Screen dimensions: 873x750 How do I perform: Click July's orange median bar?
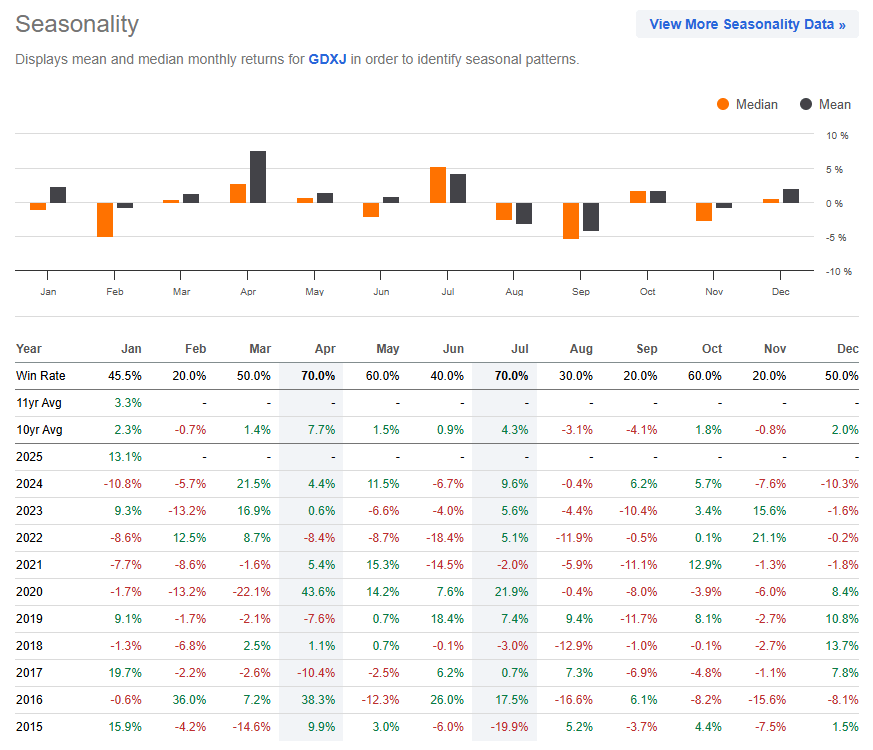440,185
